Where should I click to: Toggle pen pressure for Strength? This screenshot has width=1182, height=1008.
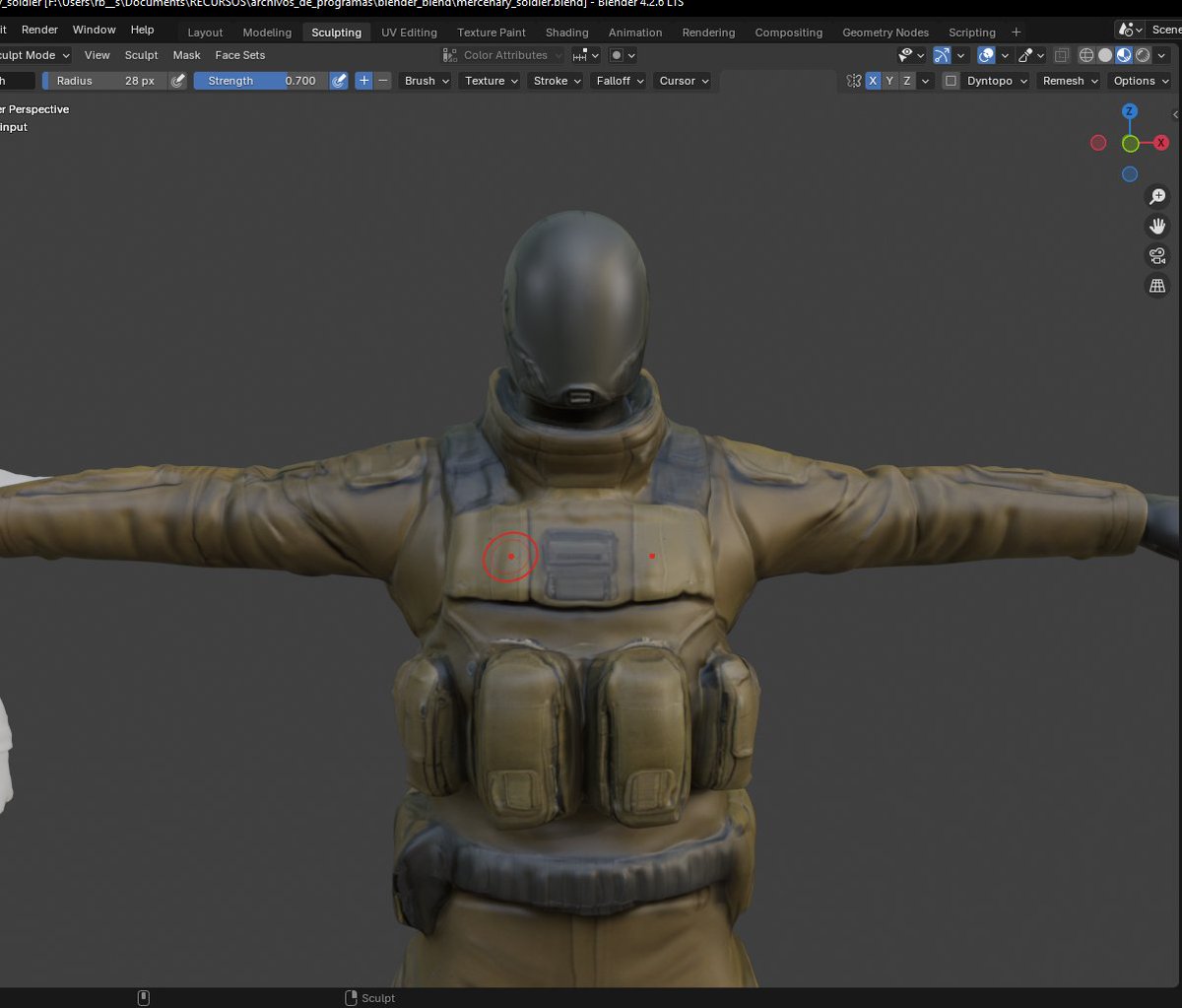coord(339,81)
